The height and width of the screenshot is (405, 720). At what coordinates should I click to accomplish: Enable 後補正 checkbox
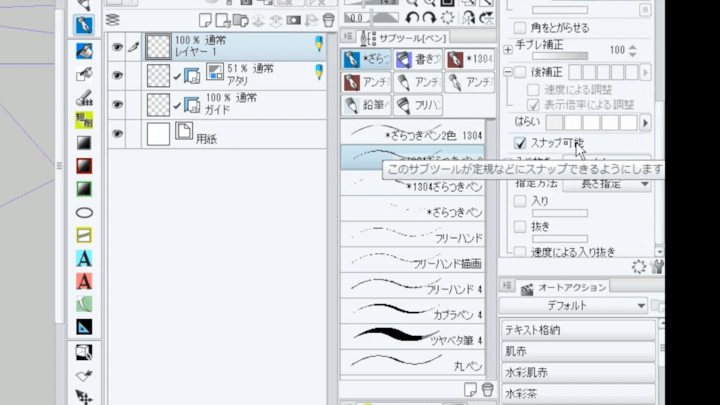(x=520, y=72)
